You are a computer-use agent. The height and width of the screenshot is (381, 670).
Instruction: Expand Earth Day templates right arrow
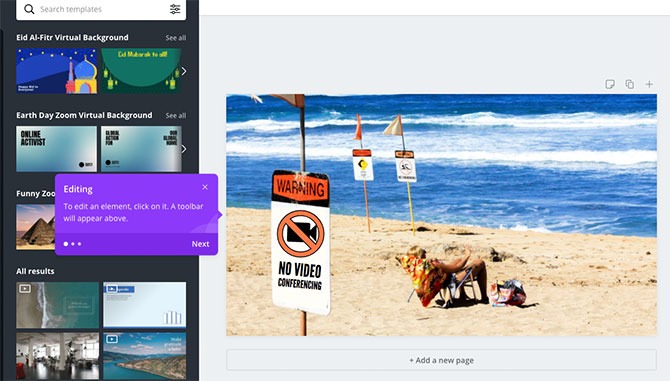[184, 149]
